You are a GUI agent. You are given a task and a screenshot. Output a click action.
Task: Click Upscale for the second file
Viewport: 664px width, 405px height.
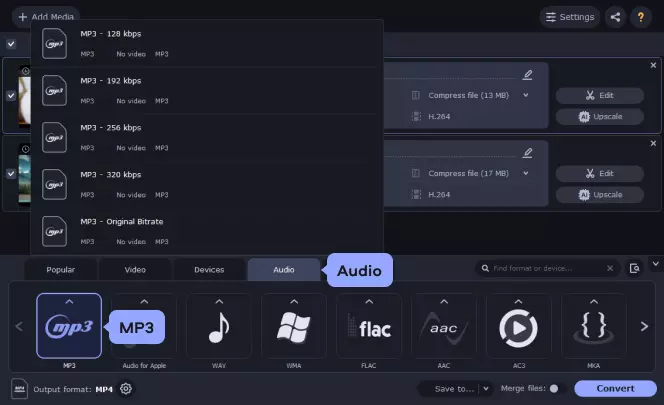point(600,194)
